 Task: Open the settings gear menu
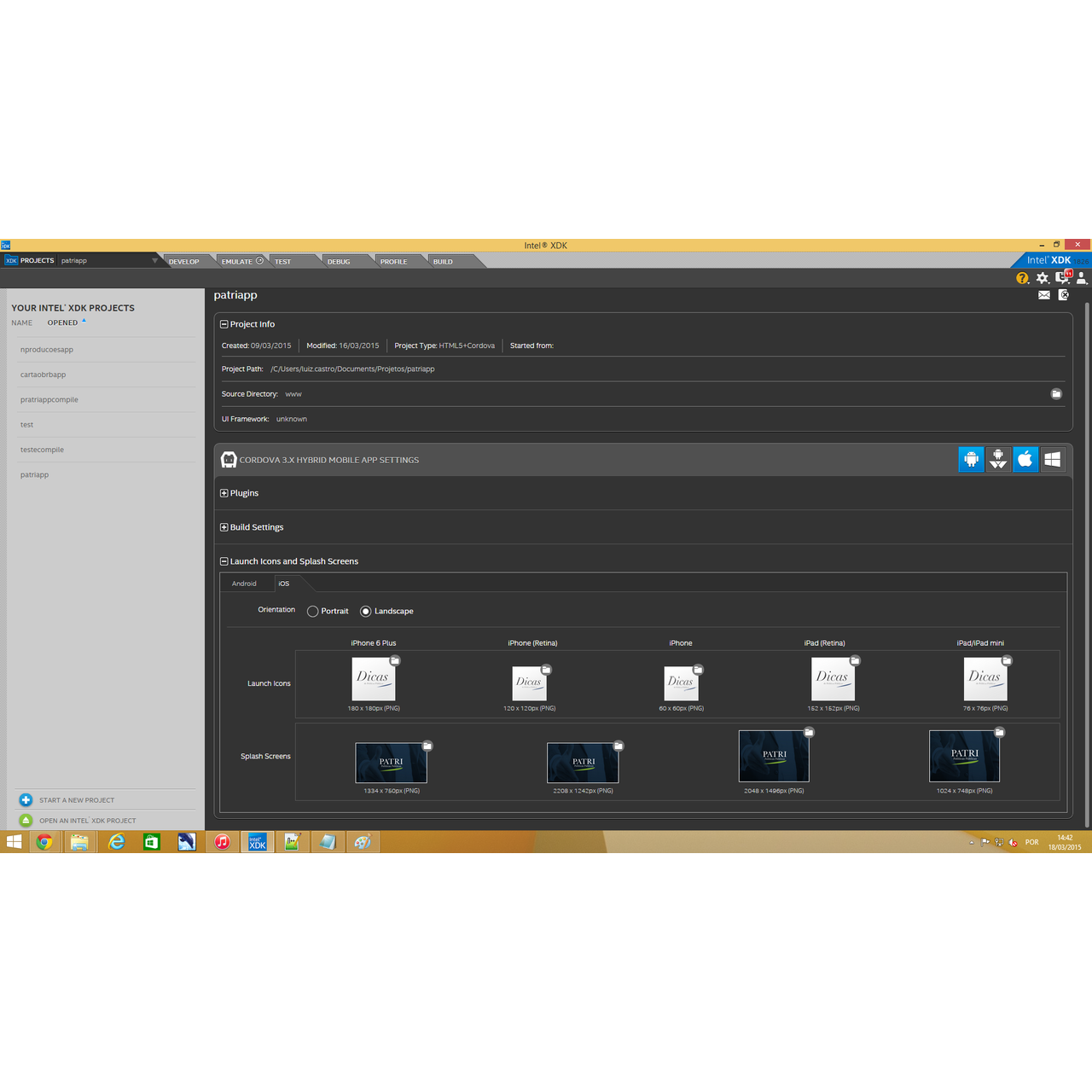pos(1043,278)
